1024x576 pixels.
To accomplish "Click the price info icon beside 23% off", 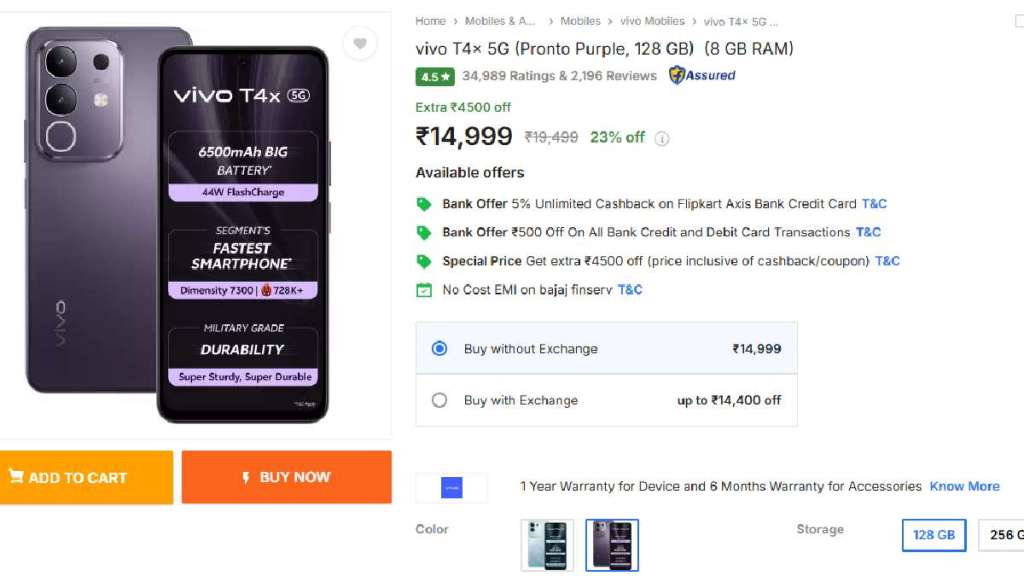I will tap(662, 139).
